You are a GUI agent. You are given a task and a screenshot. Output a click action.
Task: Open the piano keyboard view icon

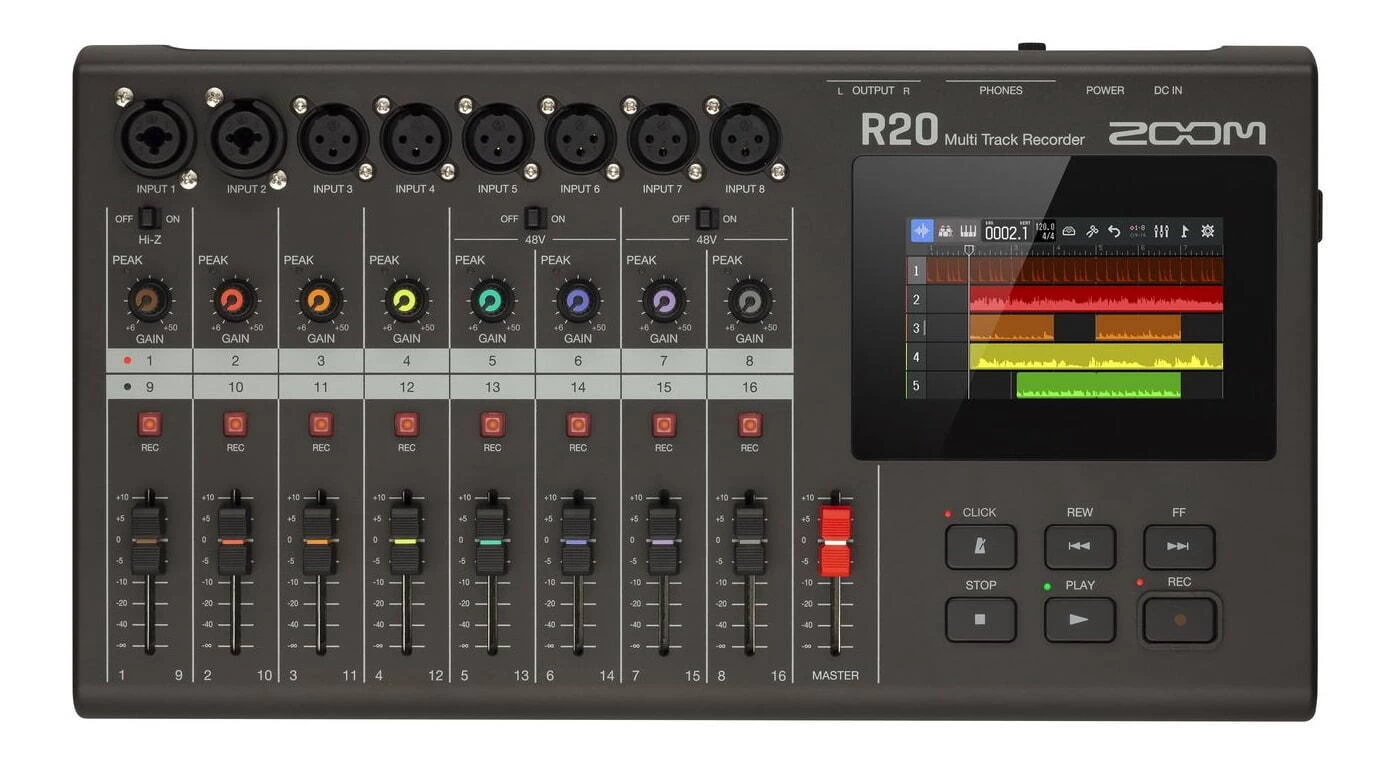(969, 231)
